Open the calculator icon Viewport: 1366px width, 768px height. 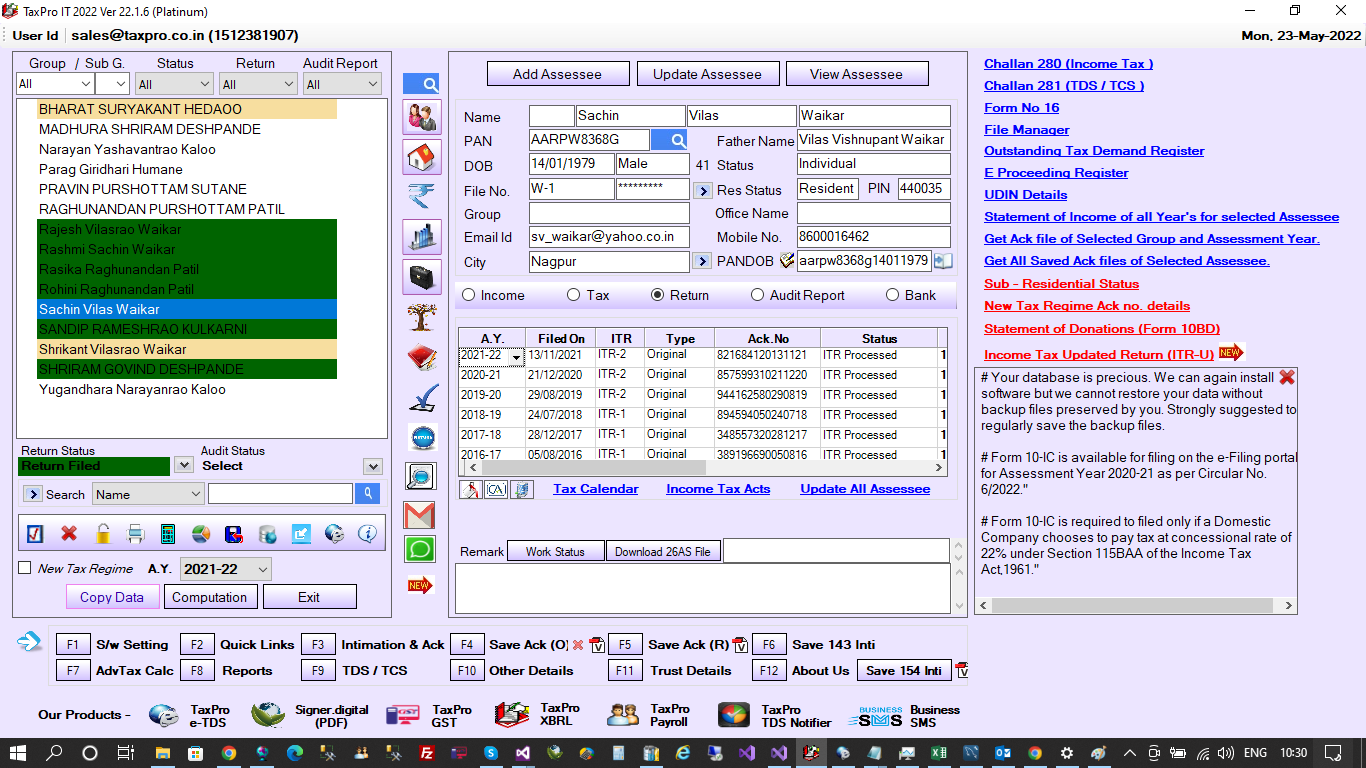[x=168, y=534]
